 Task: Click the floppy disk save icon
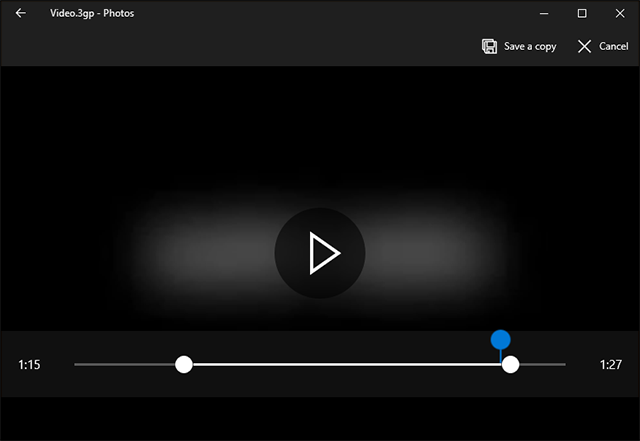click(489, 47)
